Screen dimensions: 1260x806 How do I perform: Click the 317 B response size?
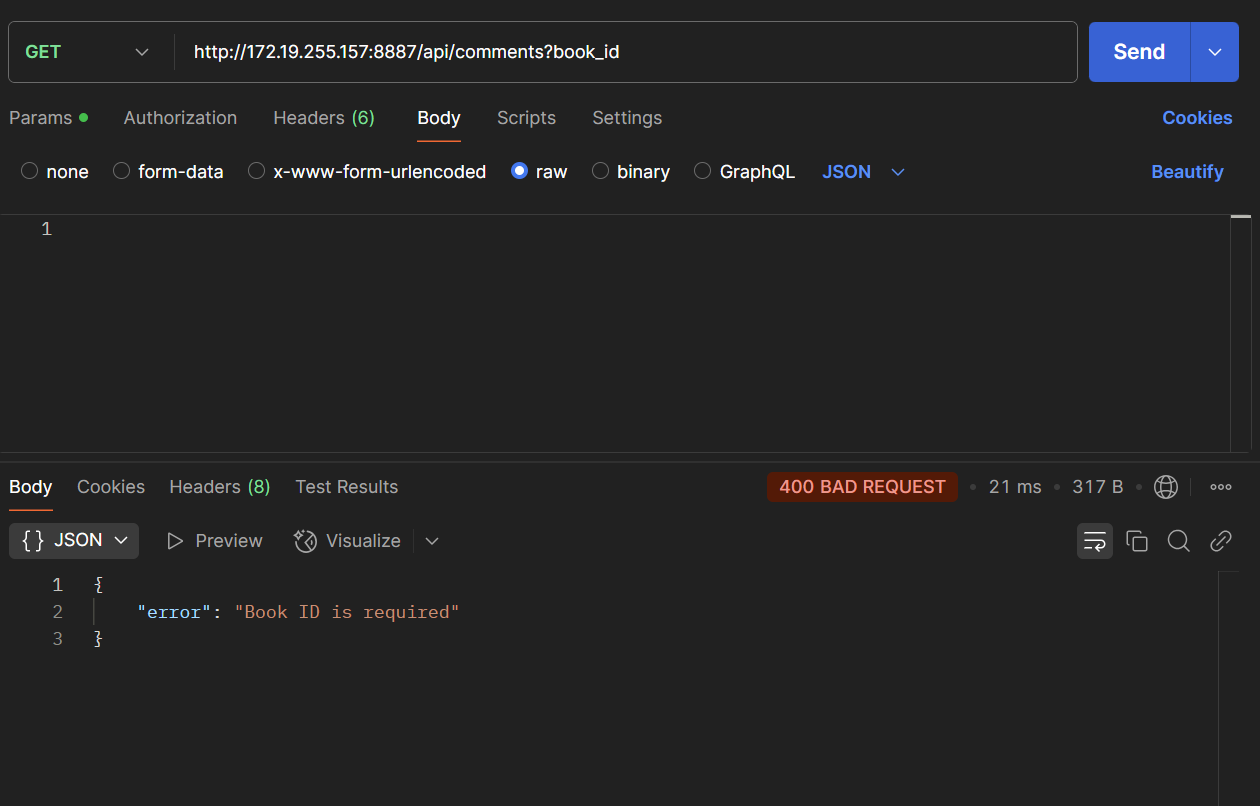pos(1097,487)
